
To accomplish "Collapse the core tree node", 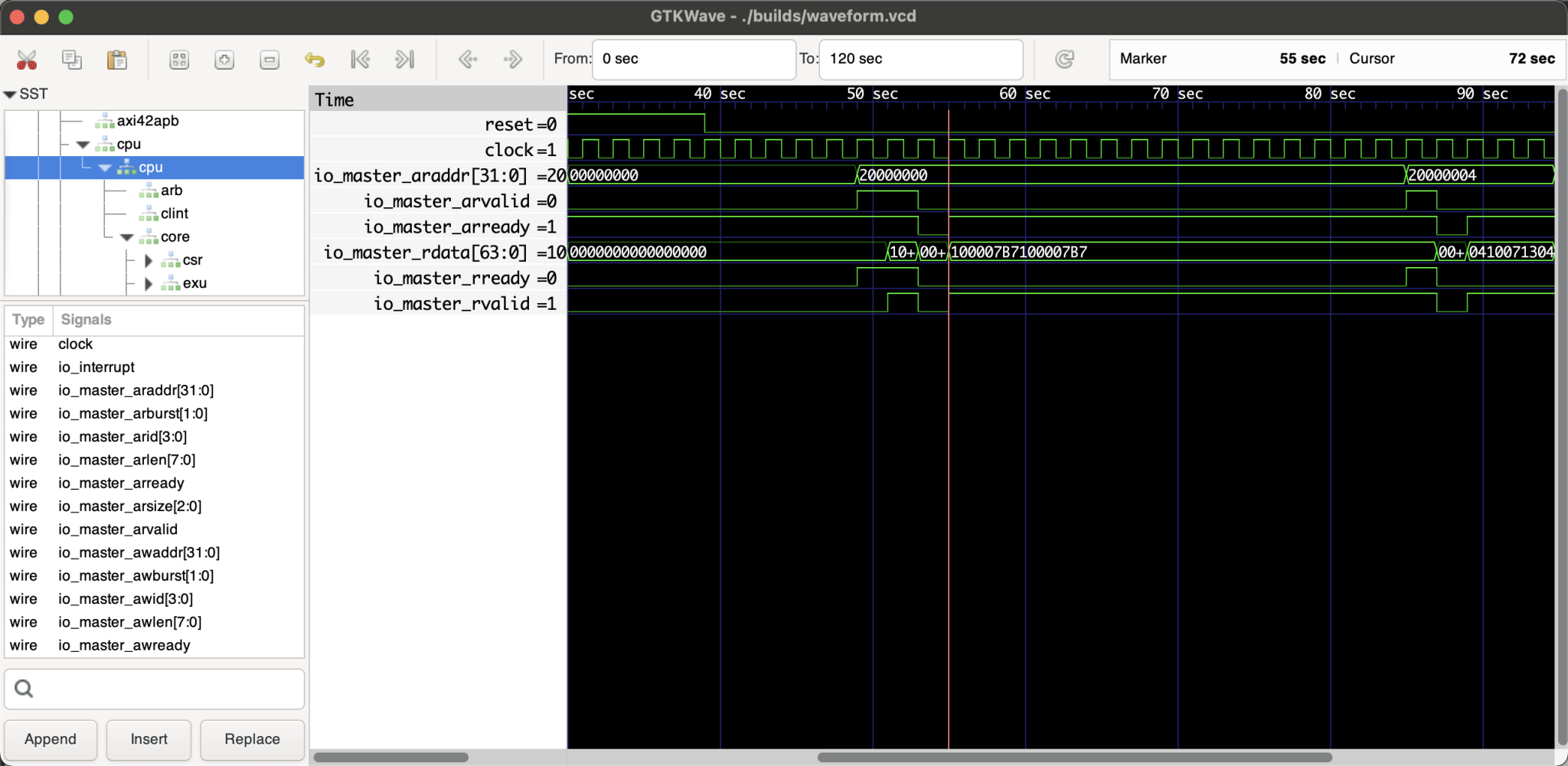I will pos(127,237).
